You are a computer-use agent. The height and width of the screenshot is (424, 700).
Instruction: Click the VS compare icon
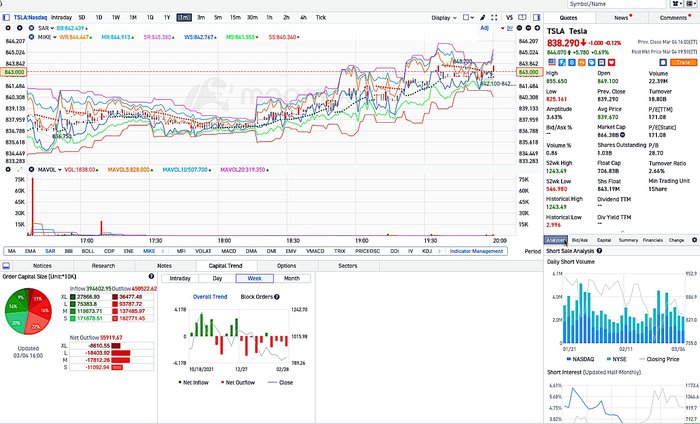(x=509, y=17)
